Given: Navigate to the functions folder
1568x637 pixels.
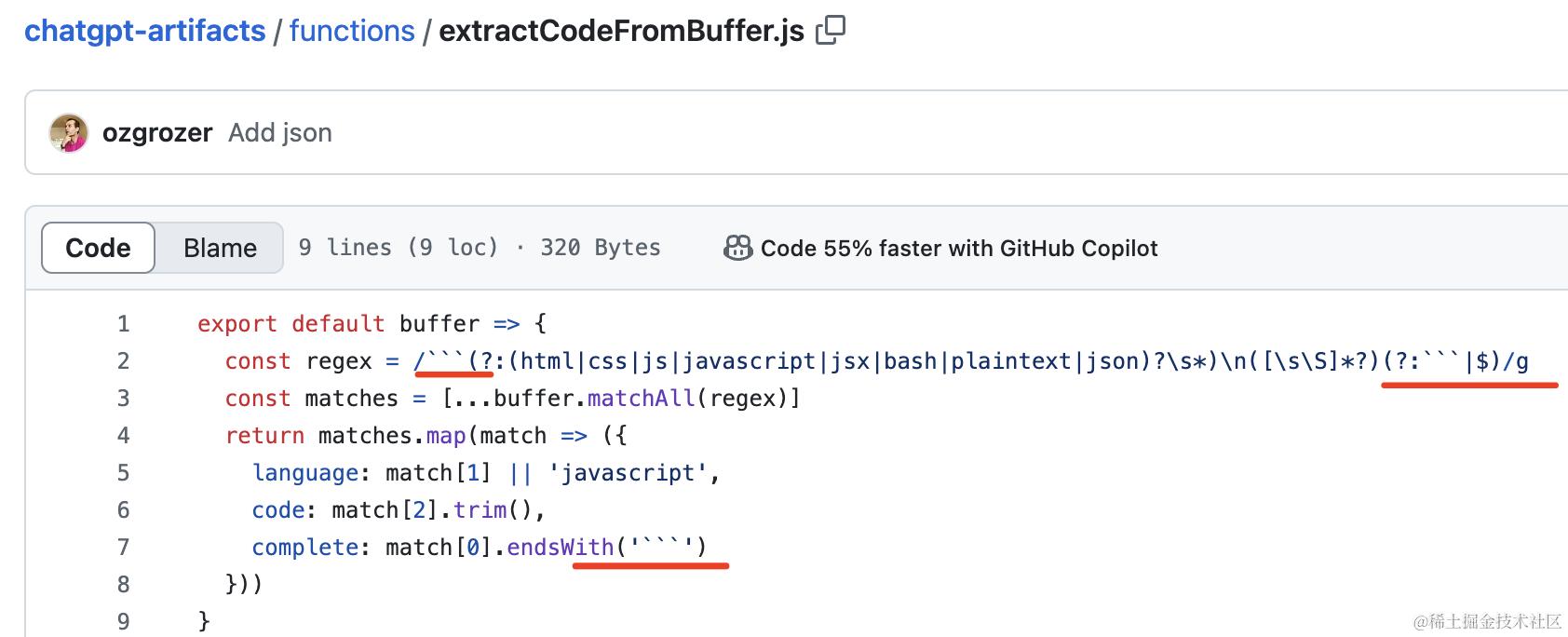Looking at the screenshot, I should click(x=352, y=31).
